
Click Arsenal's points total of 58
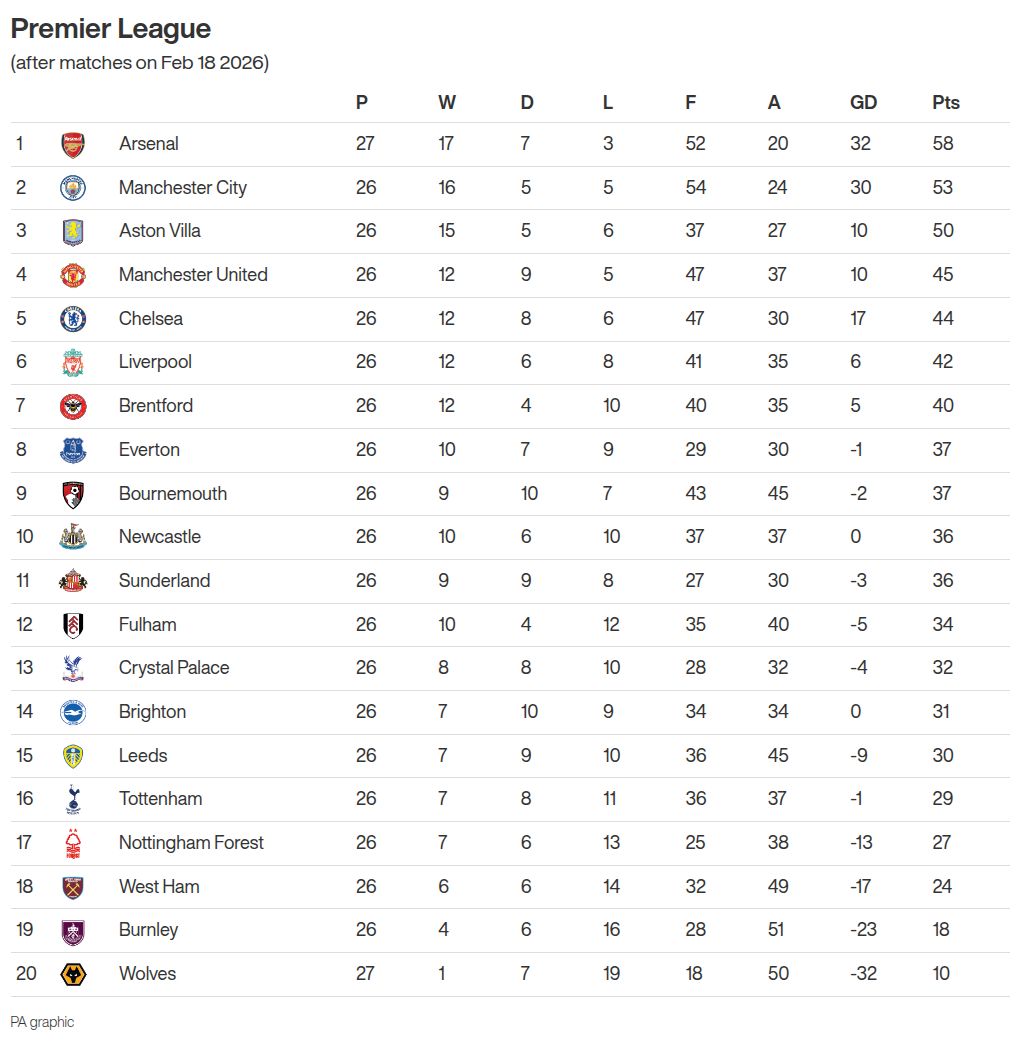(x=942, y=144)
